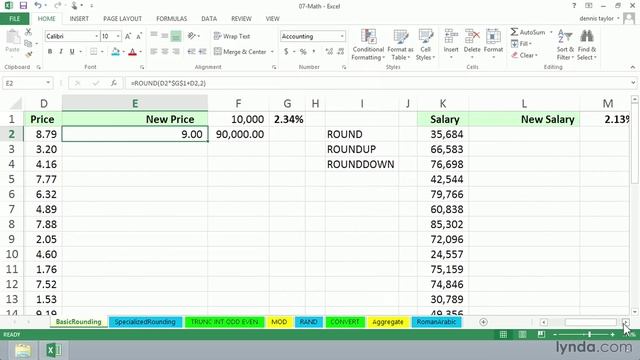Open Sort & Filter menu
Image resolution: width=640 pixels, height=360 pixels.
pos(565,45)
